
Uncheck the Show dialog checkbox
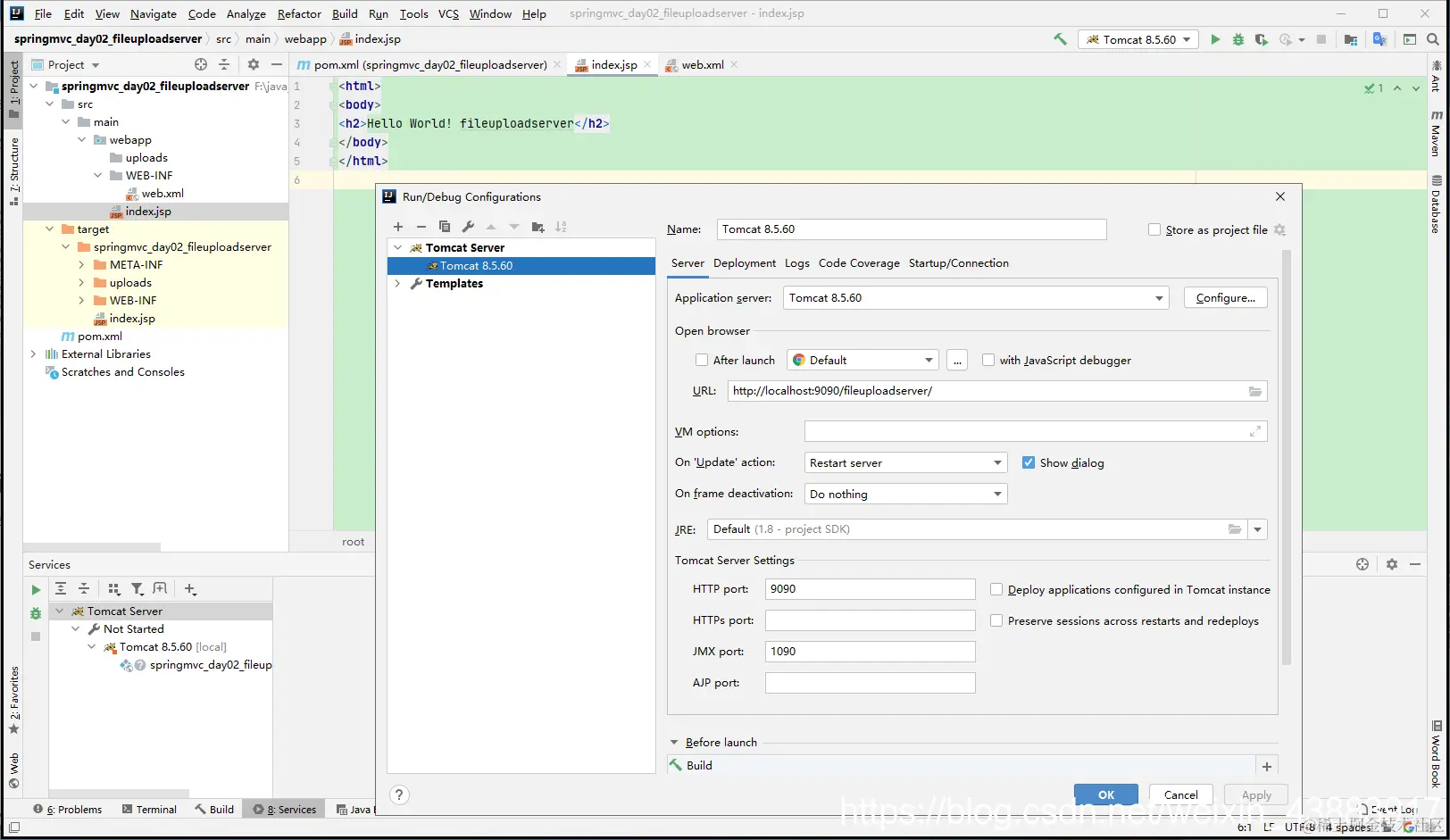pyautogui.click(x=1029, y=462)
